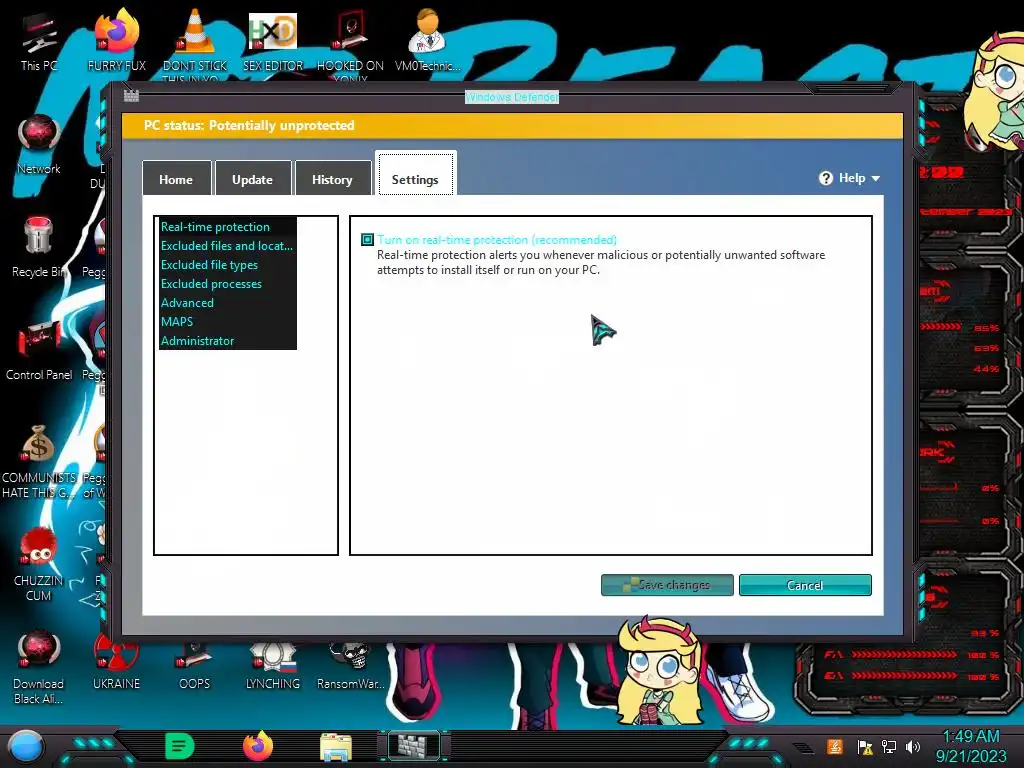Open the Advanced settings section

tap(187, 302)
